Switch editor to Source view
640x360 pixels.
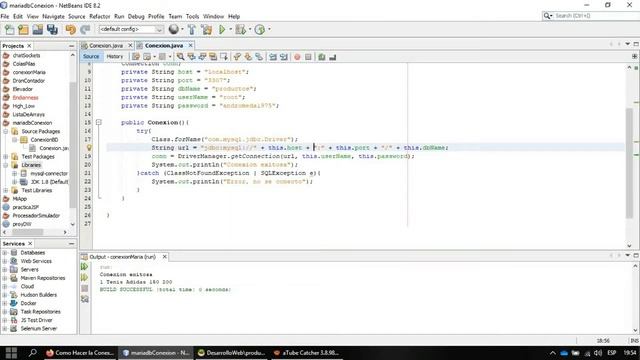pyautogui.click(x=91, y=57)
